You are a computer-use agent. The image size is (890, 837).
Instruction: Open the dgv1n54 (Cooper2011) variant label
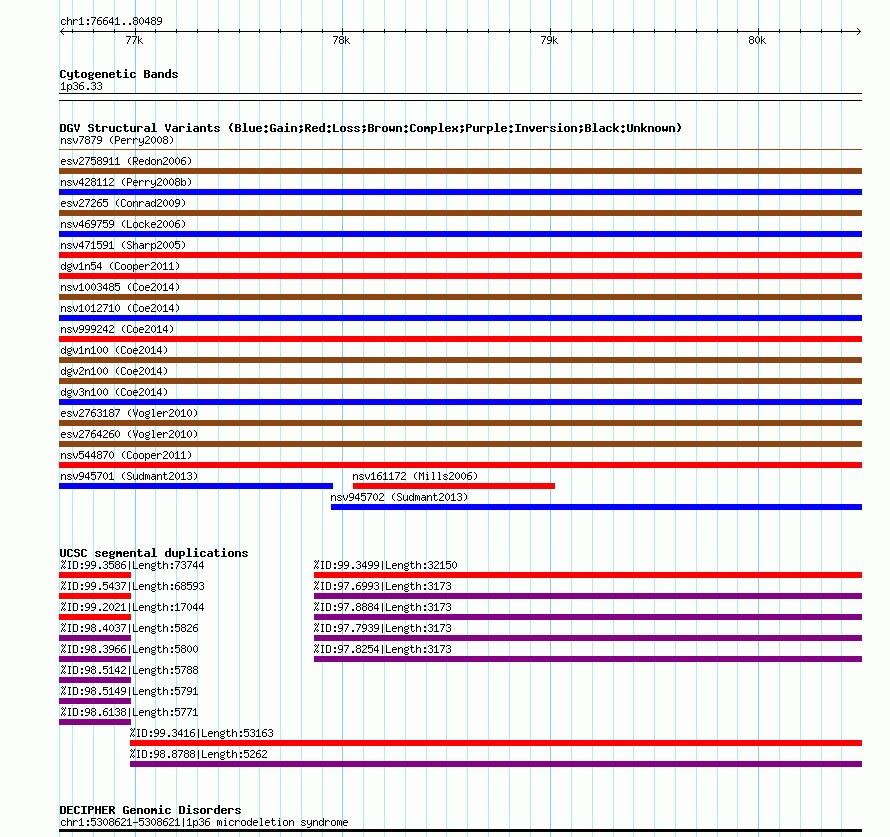click(120, 266)
